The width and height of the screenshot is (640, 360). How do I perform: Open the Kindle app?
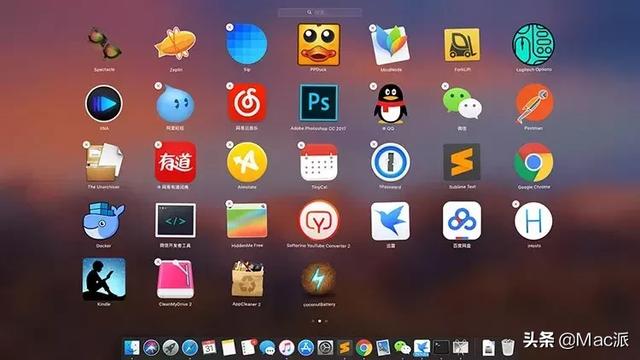click(x=104, y=279)
